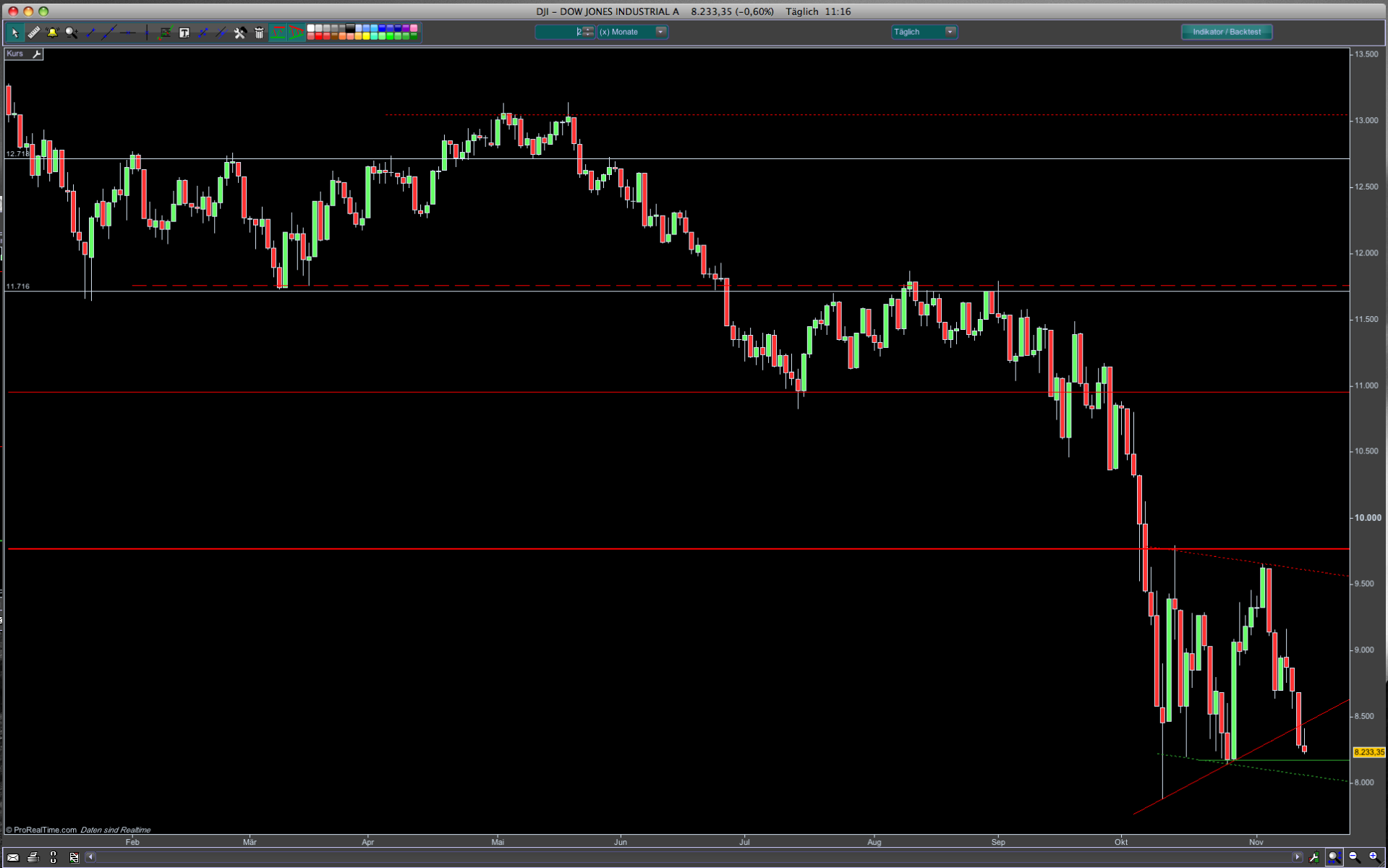Click the 10.000 price axis label
Viewport: 1388px width, 868px height.
tap(1367, 518)
